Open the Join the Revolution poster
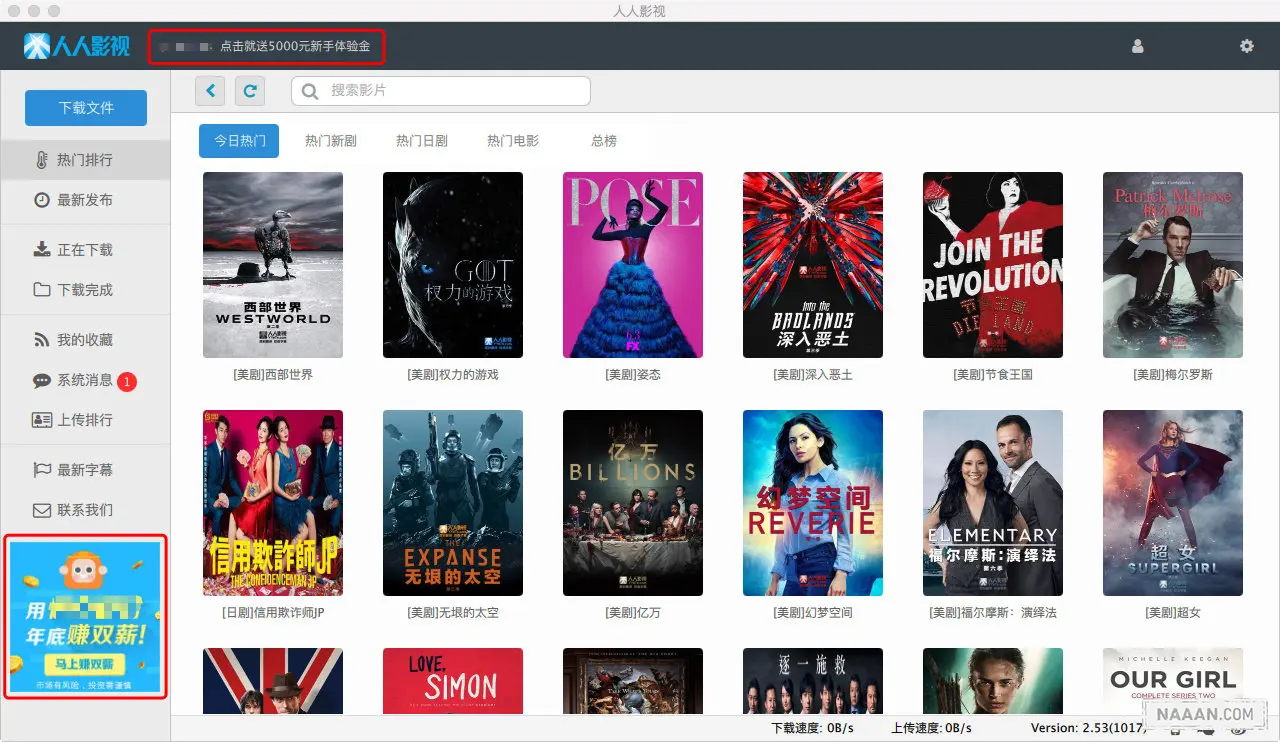Viewport: 1280px width, 742px height. coord(993,265)
